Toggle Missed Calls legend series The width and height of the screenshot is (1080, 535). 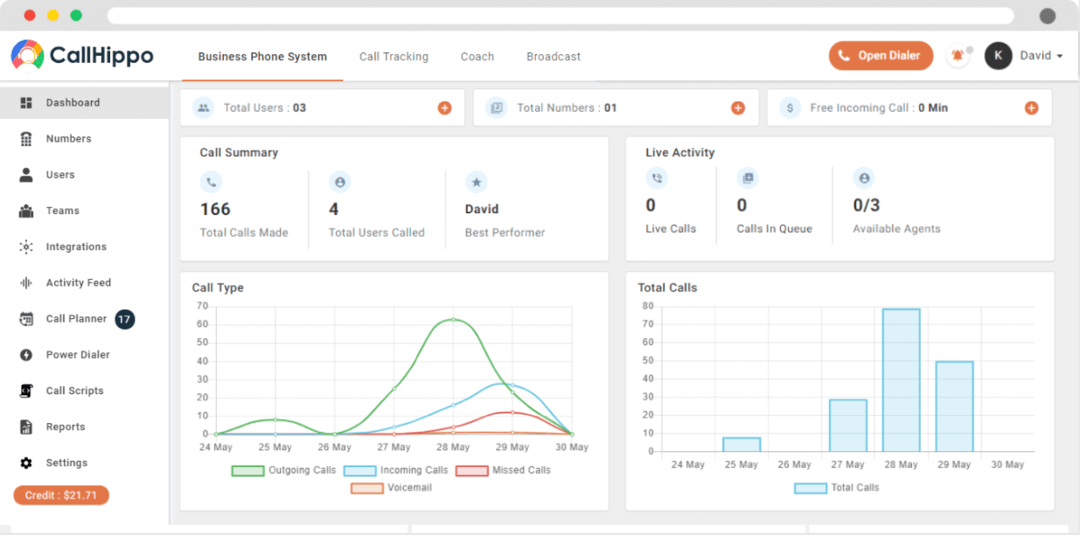(503, 470)
